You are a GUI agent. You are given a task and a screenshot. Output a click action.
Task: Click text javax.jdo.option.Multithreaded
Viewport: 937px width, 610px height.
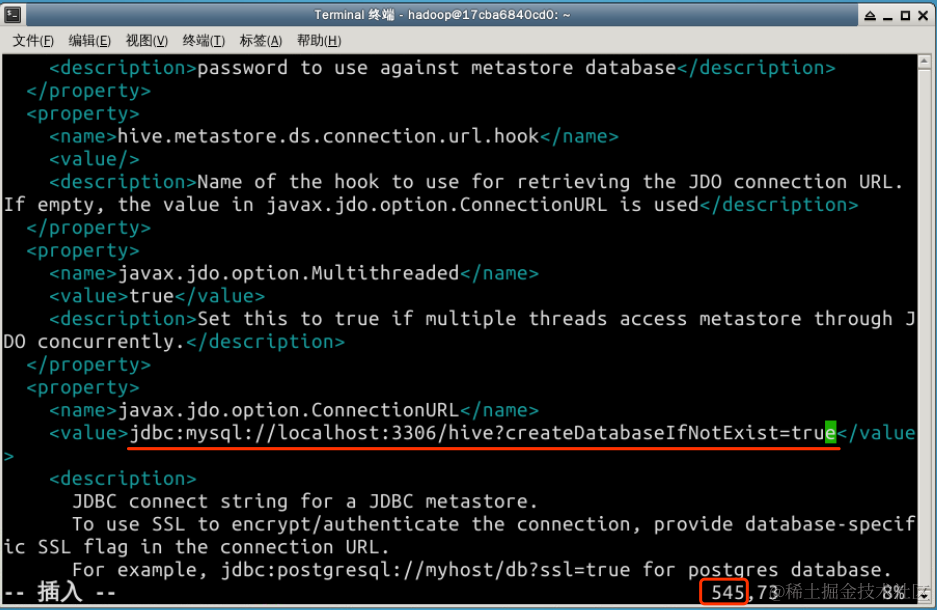[x=288, y=273]
